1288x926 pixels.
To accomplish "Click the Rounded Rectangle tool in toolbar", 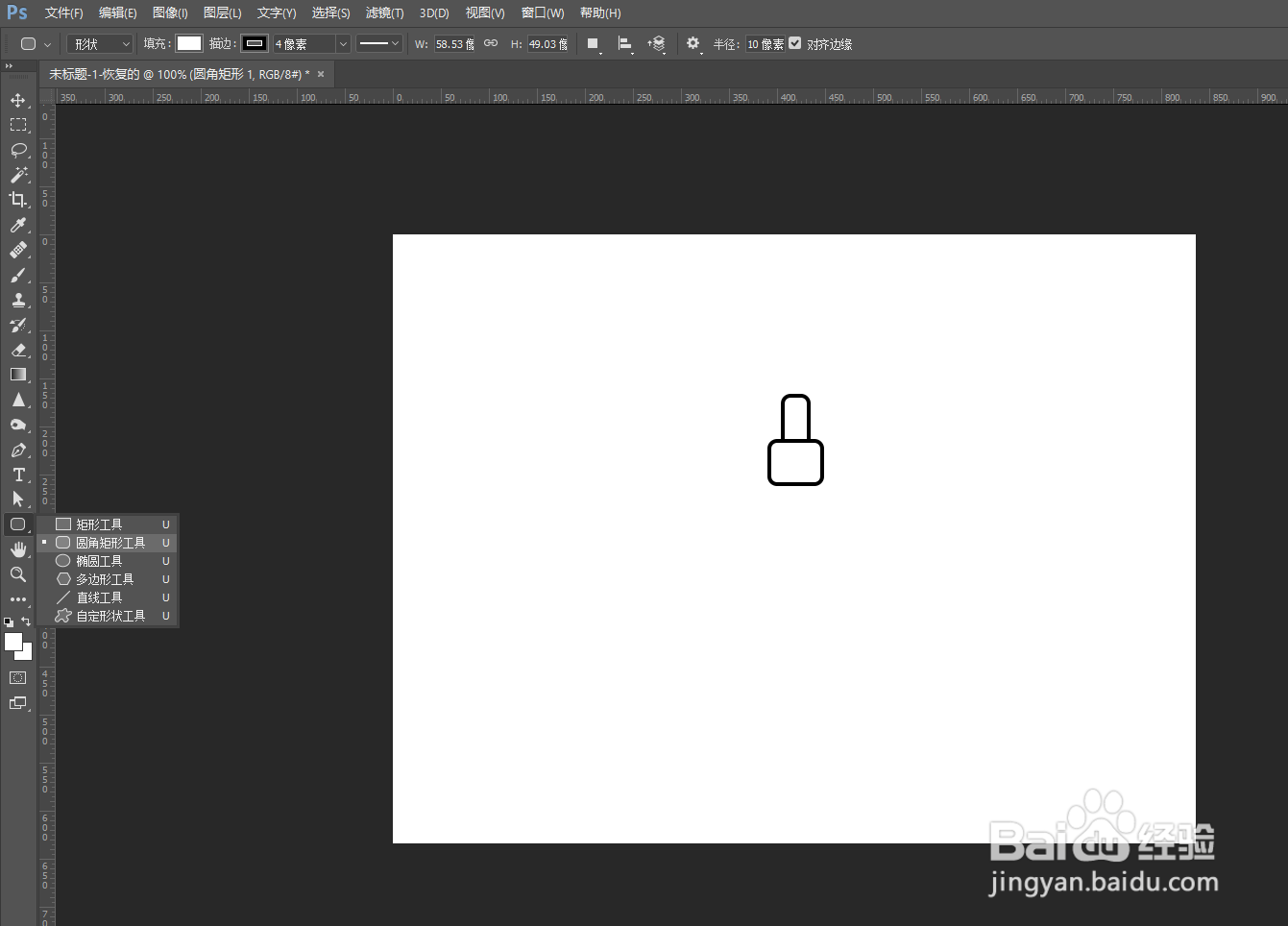I will click(x=18, y=524).
